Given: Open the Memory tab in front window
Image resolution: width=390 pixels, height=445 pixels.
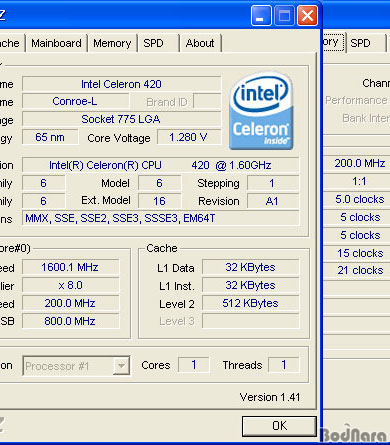Looking at the screenshot, I should [x=112, y=43].
